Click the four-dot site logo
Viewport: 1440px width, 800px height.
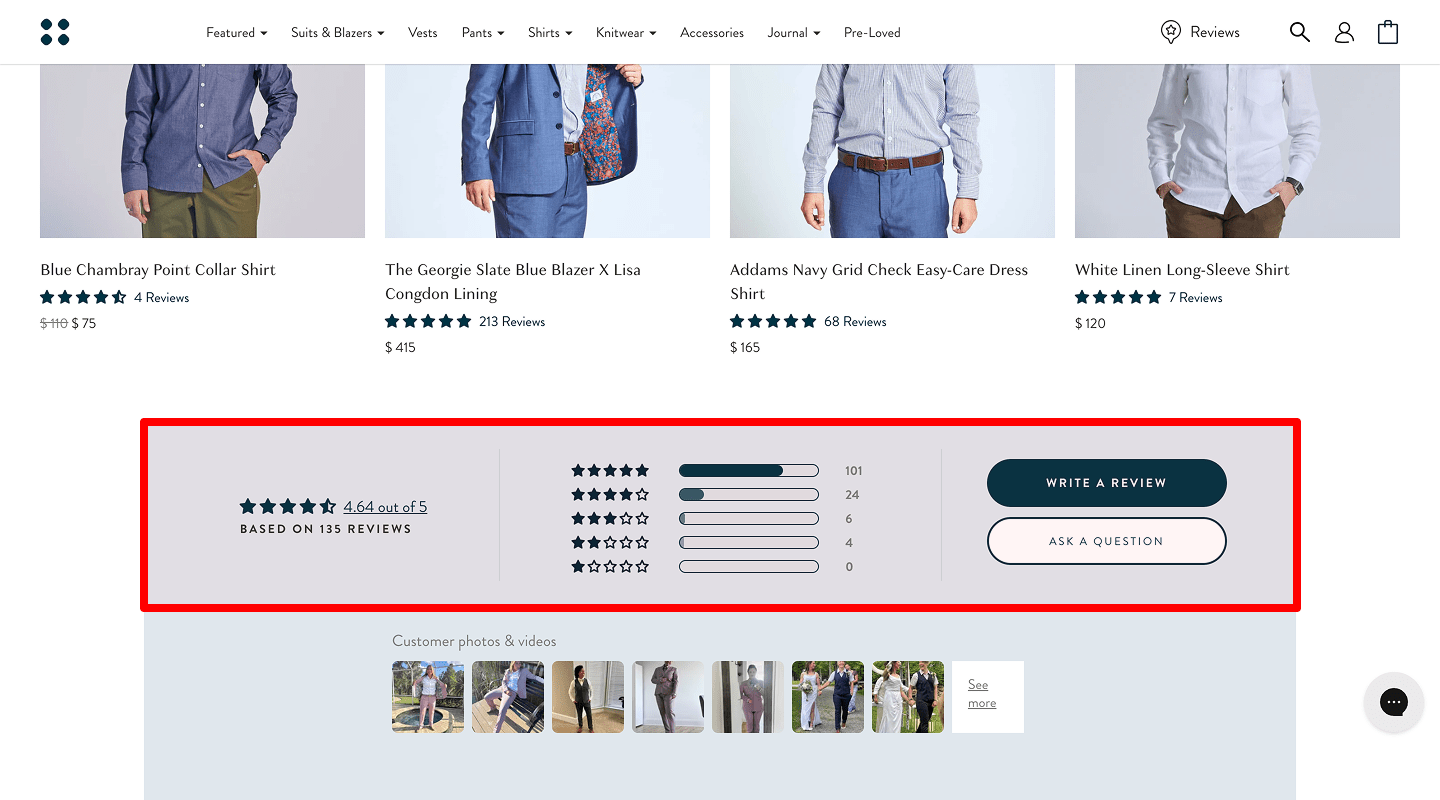[55, 32]
